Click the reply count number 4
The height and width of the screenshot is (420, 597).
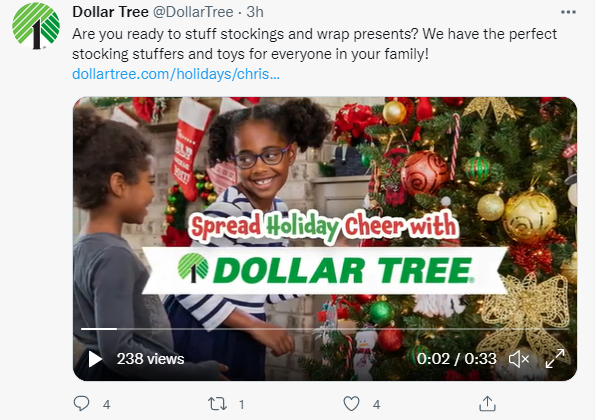click(x=107, y=404)
